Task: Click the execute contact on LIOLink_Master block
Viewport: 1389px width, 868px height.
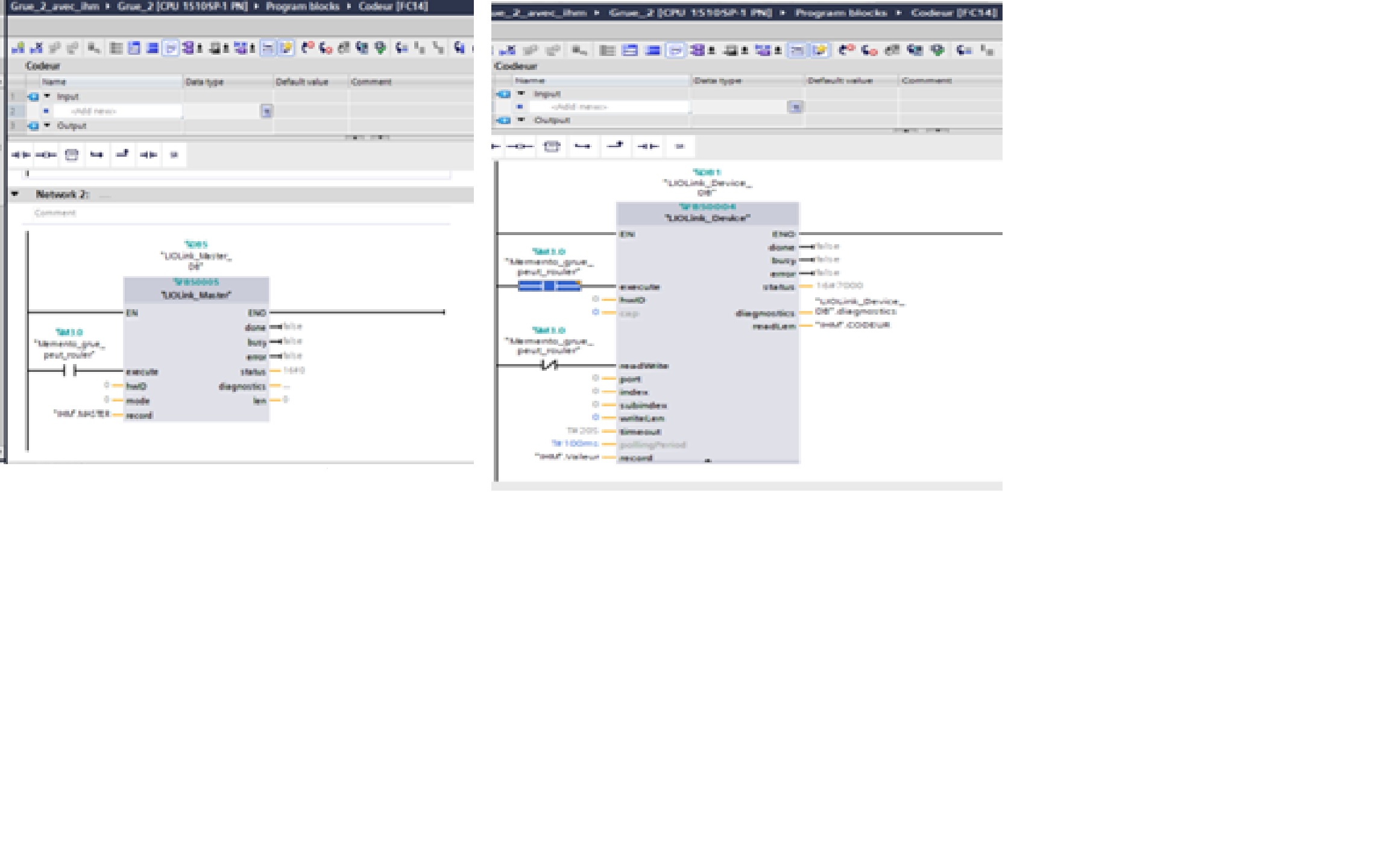Action: tap(69, 371)
